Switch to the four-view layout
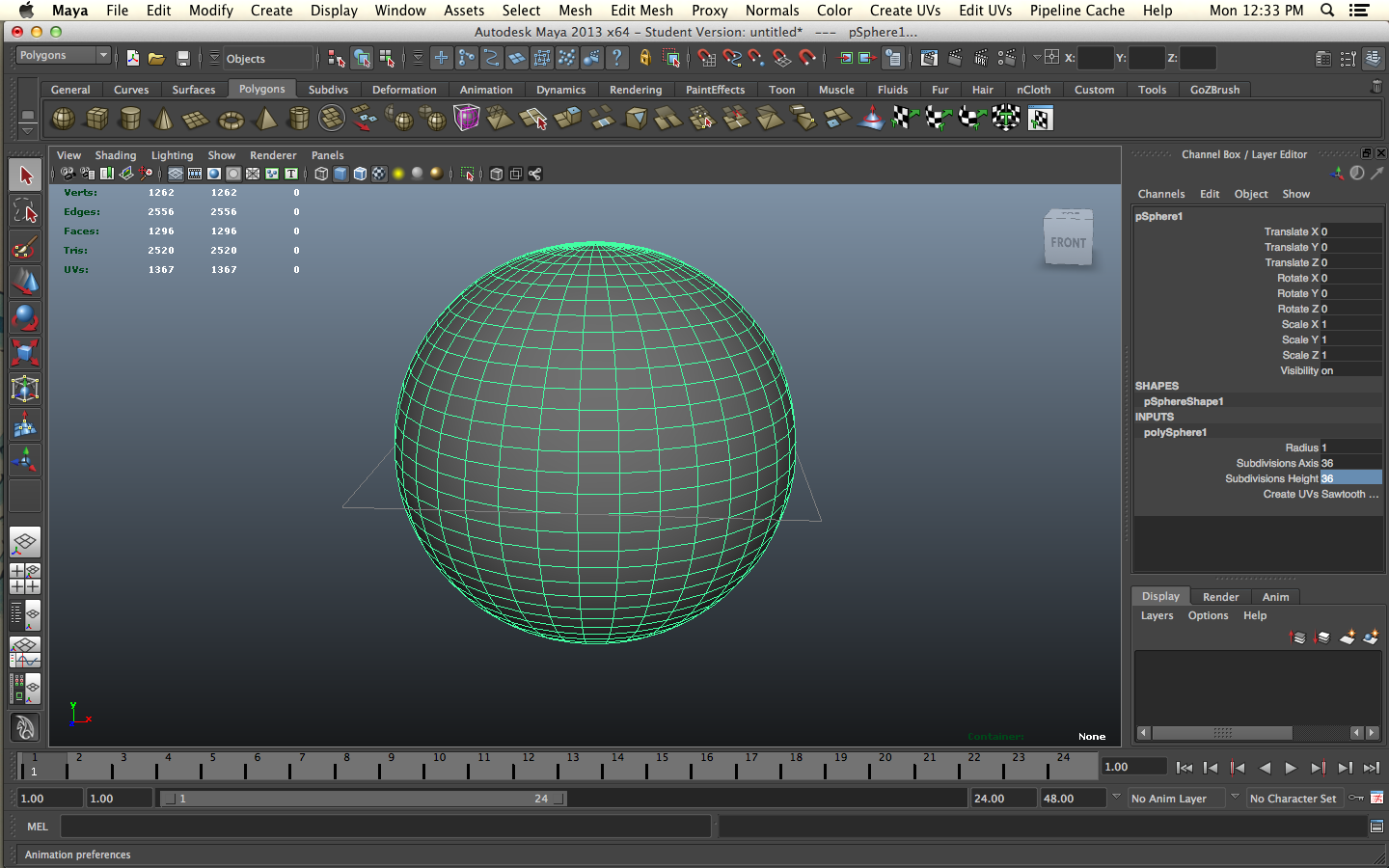Screen dimensions: 1389x868 click(25, 578)
